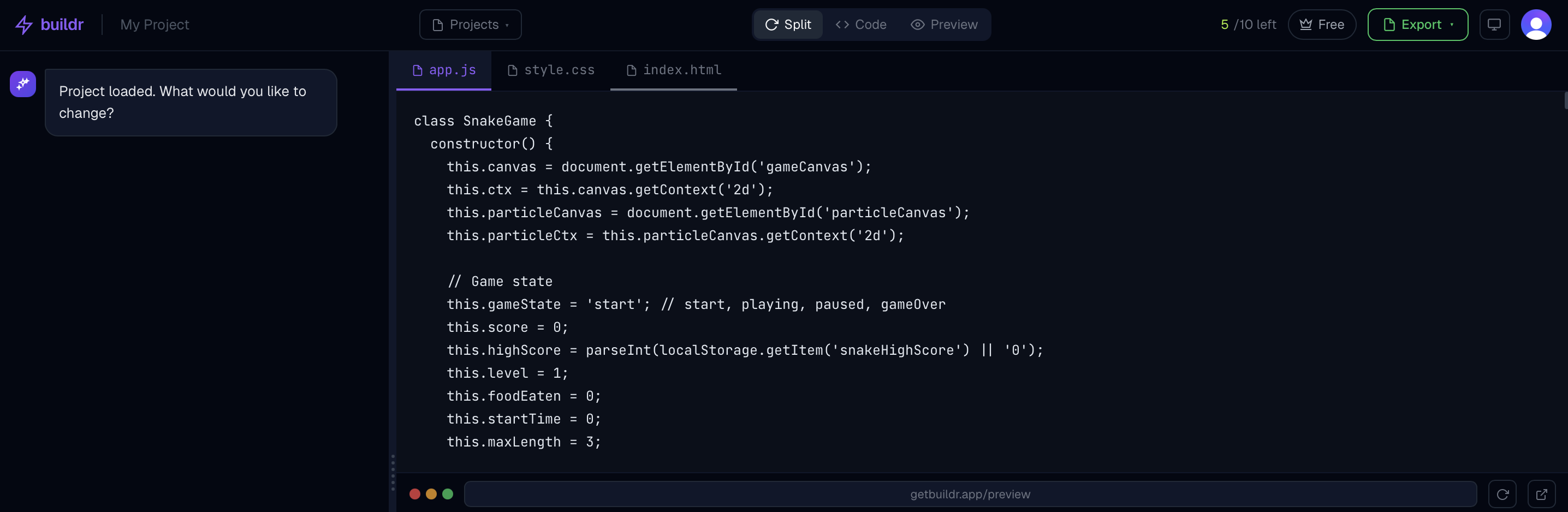This screenshot has width=1568, height=512.
Task: Open preview in a new tab
Action: (1541, 495)
